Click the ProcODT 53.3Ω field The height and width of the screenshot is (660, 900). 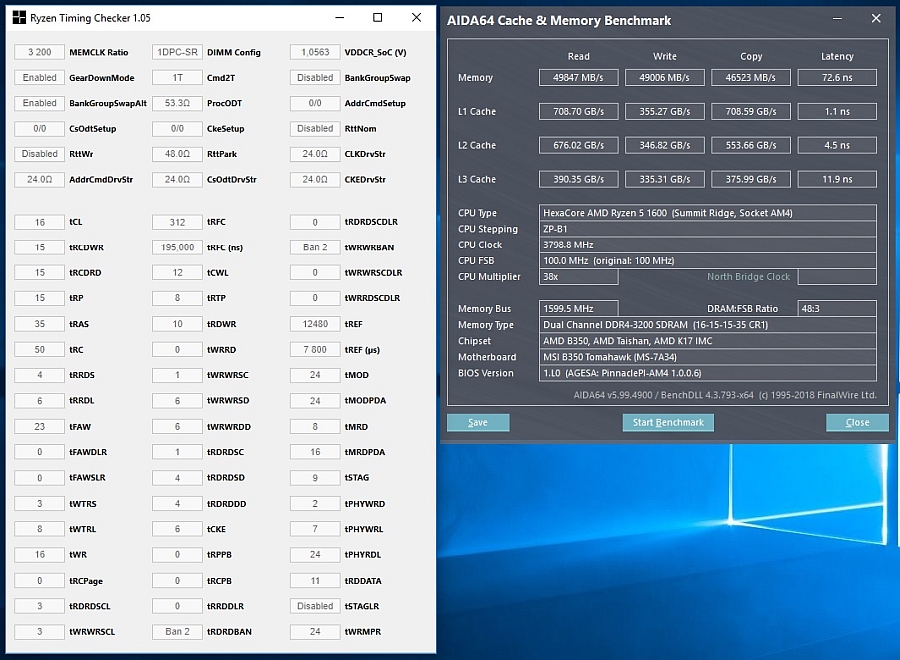point(177,103)
